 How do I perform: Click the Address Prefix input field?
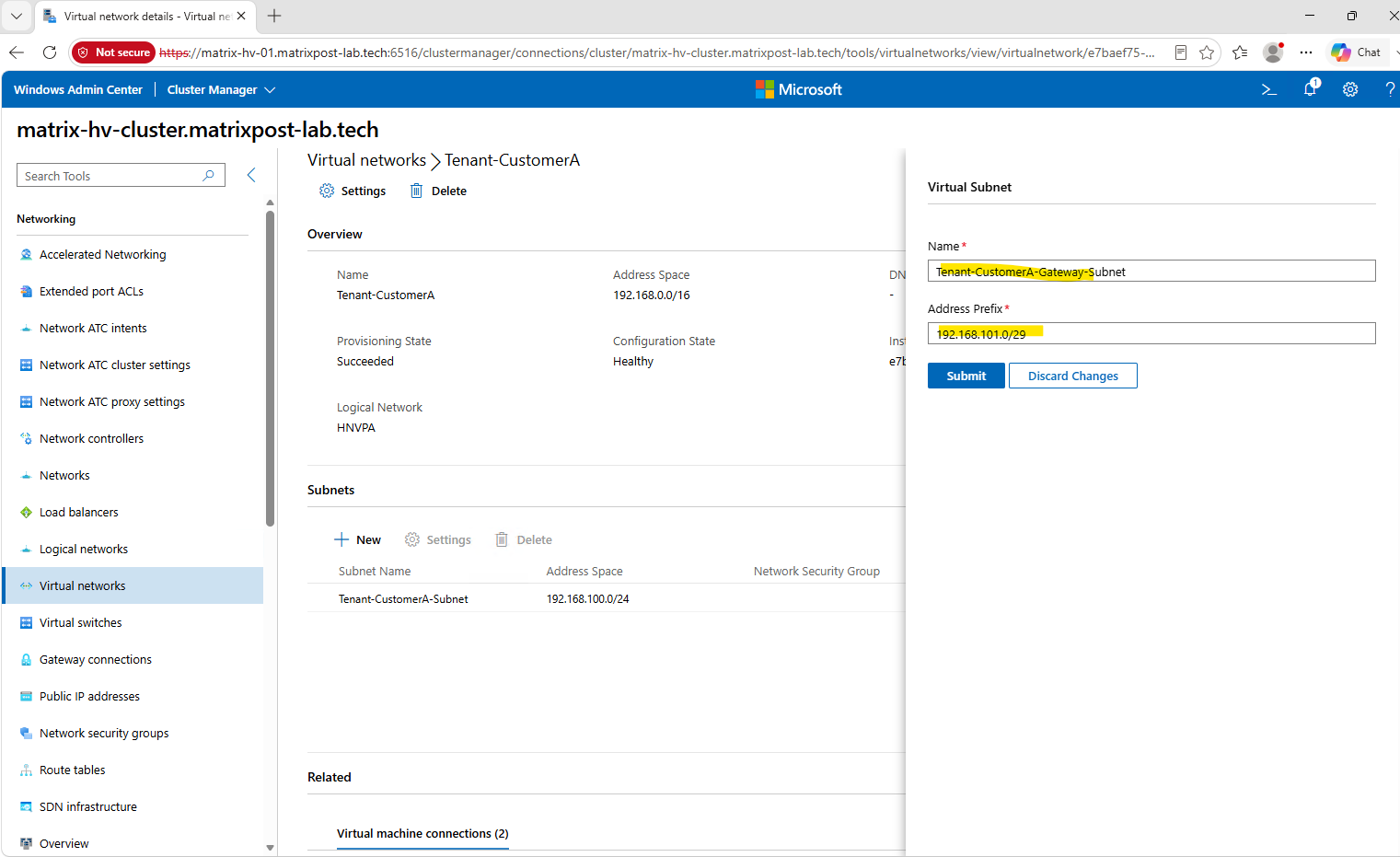coord(1151,333)
